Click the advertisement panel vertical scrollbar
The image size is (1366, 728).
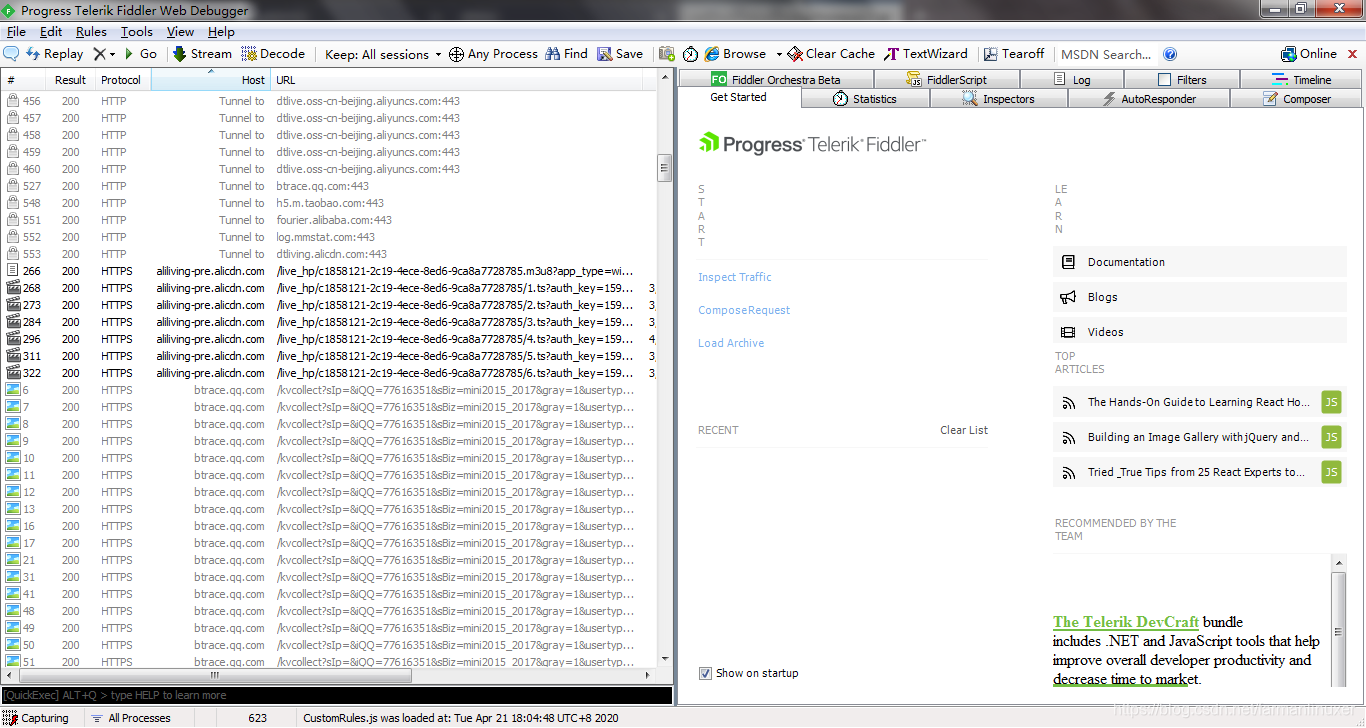(x=1338, y=629)
